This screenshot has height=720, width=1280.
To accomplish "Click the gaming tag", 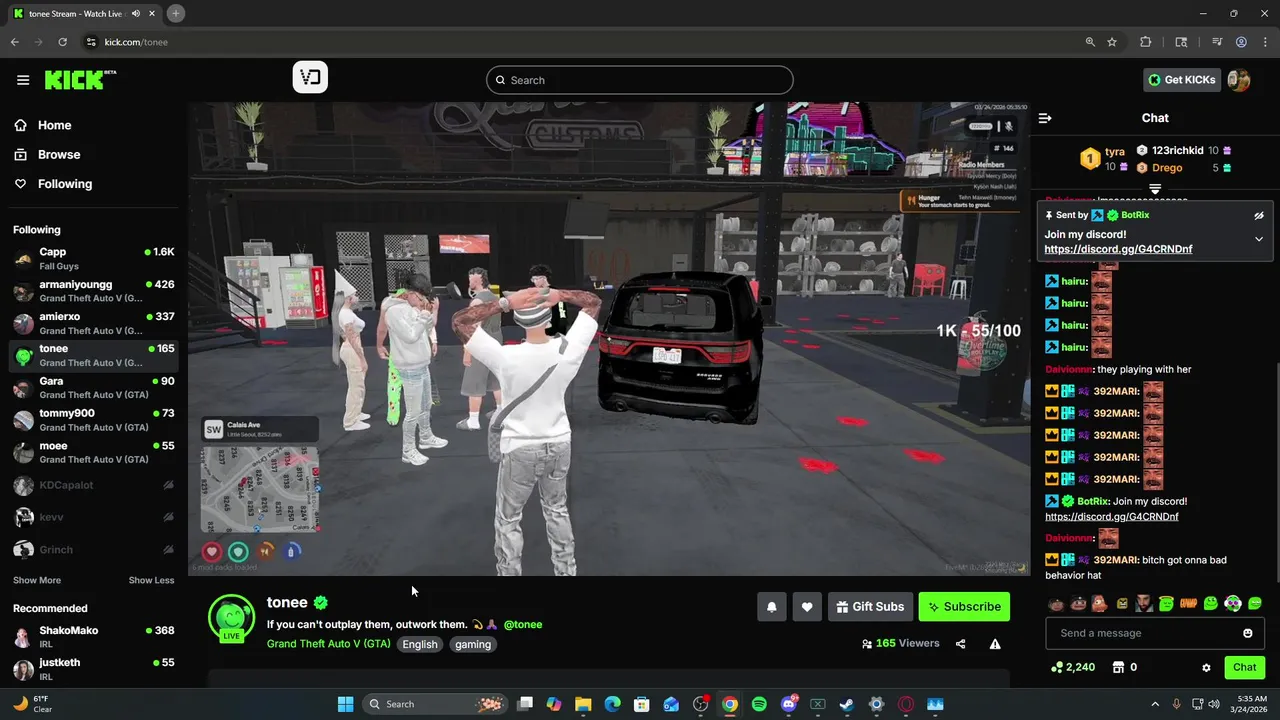I will [473, 644].
